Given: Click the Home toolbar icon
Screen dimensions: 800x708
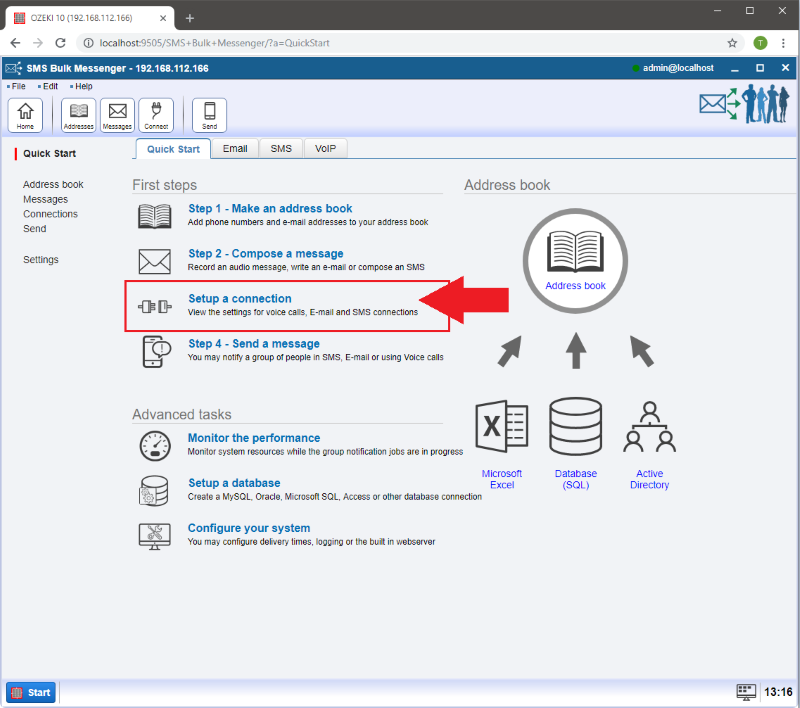Looking at the screenshot, I should (x=25, y=115).
